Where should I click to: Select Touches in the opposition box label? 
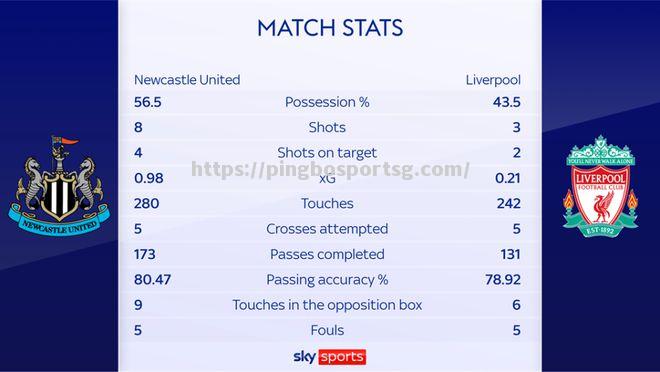click(327, 305)
